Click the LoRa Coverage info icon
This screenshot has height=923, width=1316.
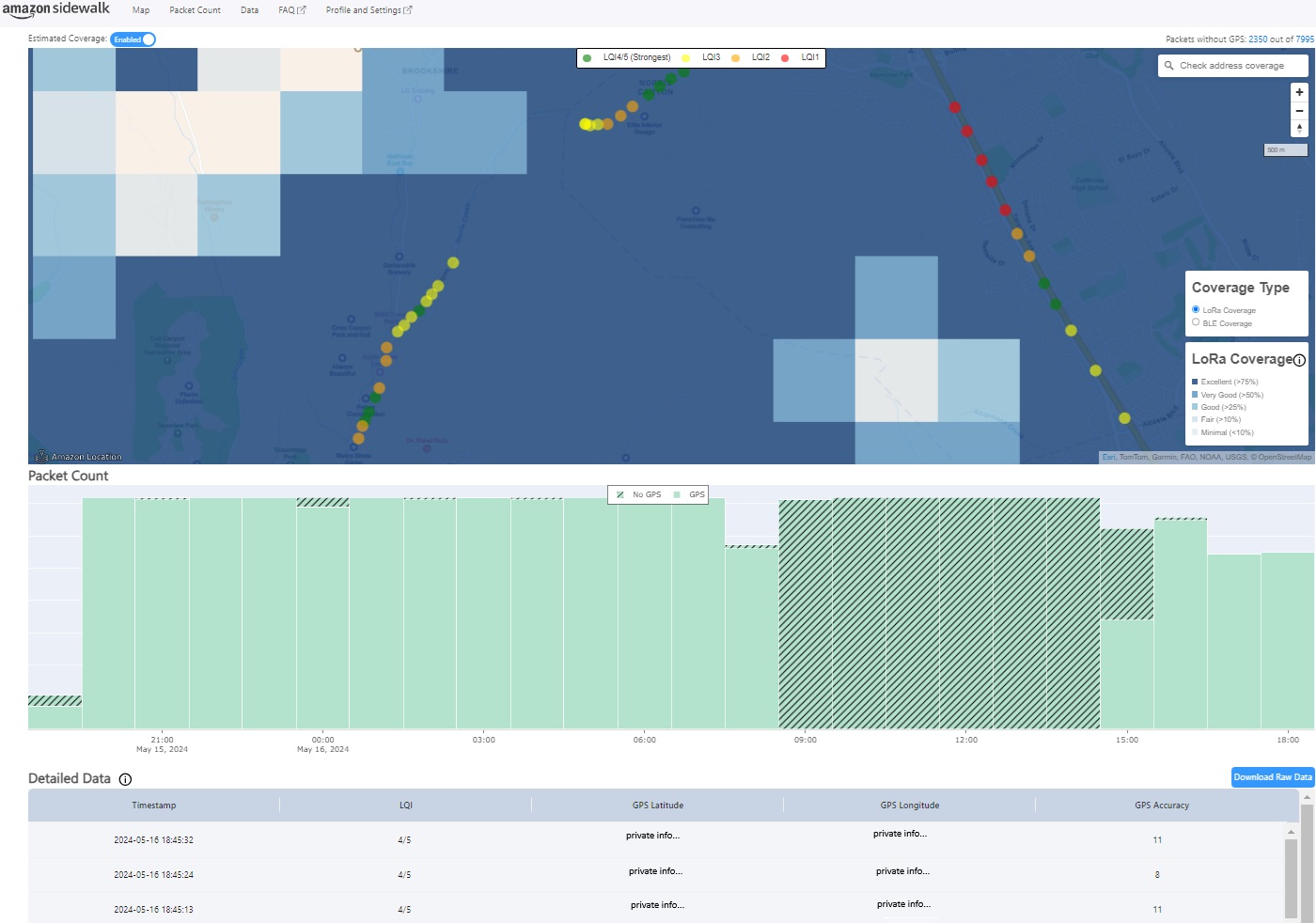tap(1299, 360)
